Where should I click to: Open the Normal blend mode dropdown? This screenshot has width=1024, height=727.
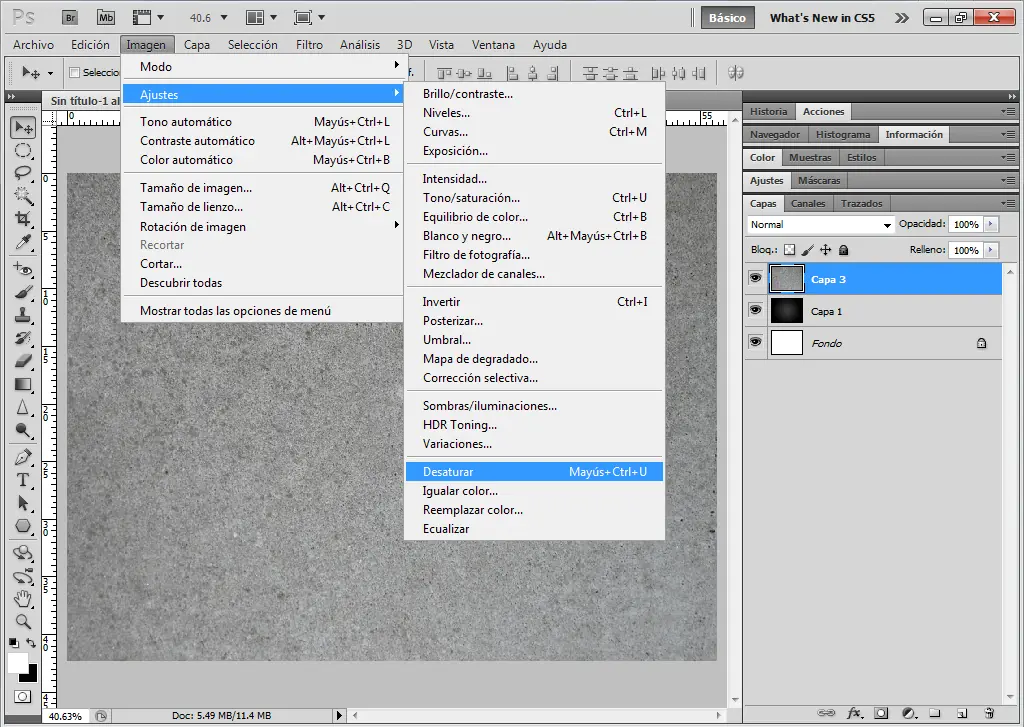[x=820, y=225]
